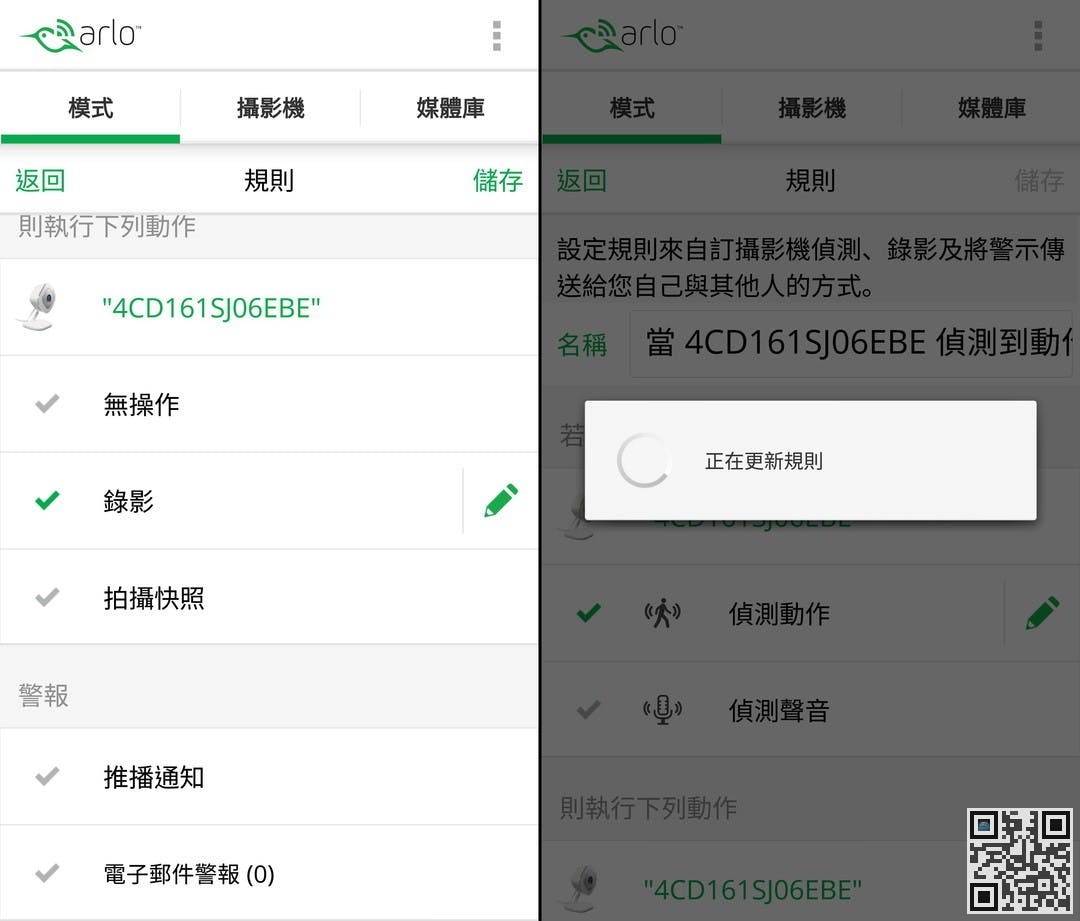Click the rule 名稱 name input field

[851, 343]
